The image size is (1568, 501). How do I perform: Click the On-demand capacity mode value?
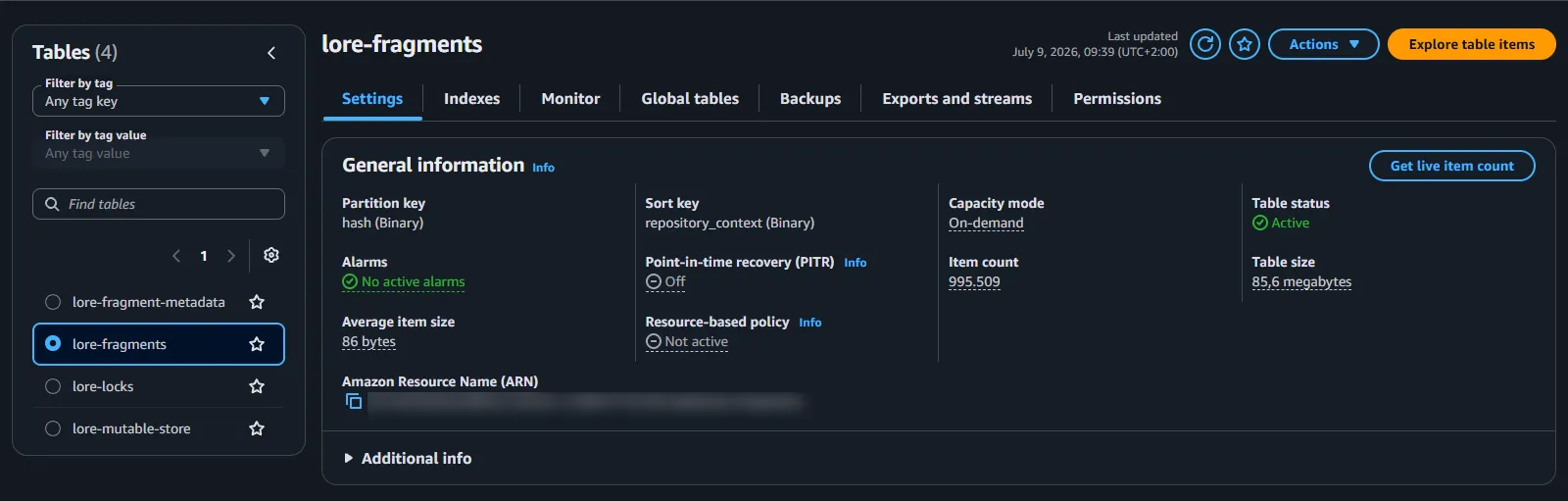coord(986,223)
